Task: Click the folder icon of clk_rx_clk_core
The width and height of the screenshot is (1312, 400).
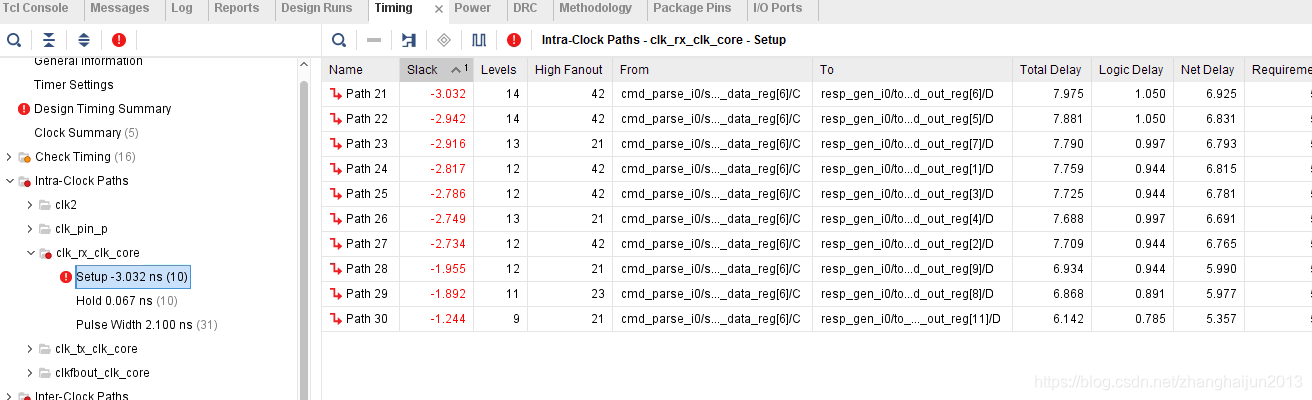Action: click(45, 253)
